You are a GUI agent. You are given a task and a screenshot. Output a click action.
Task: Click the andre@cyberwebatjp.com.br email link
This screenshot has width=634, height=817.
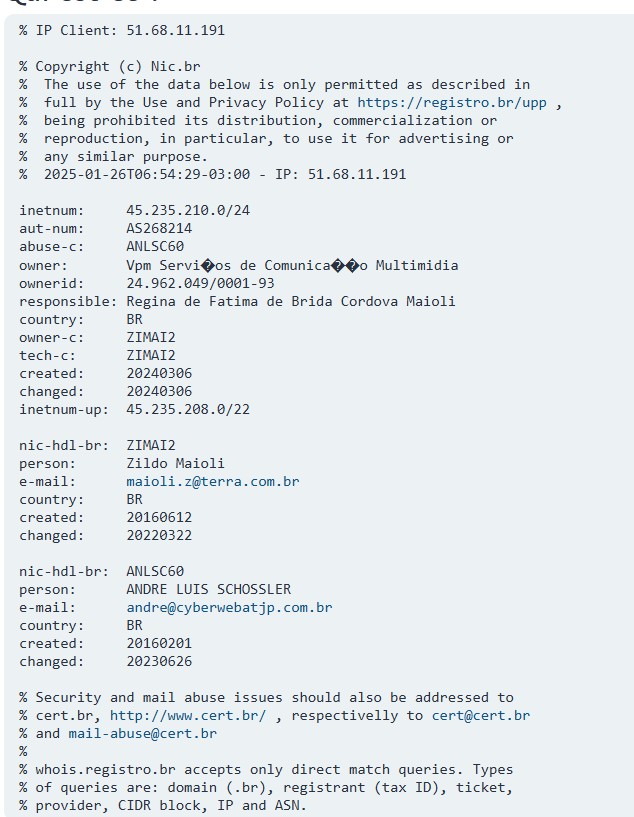229,607
